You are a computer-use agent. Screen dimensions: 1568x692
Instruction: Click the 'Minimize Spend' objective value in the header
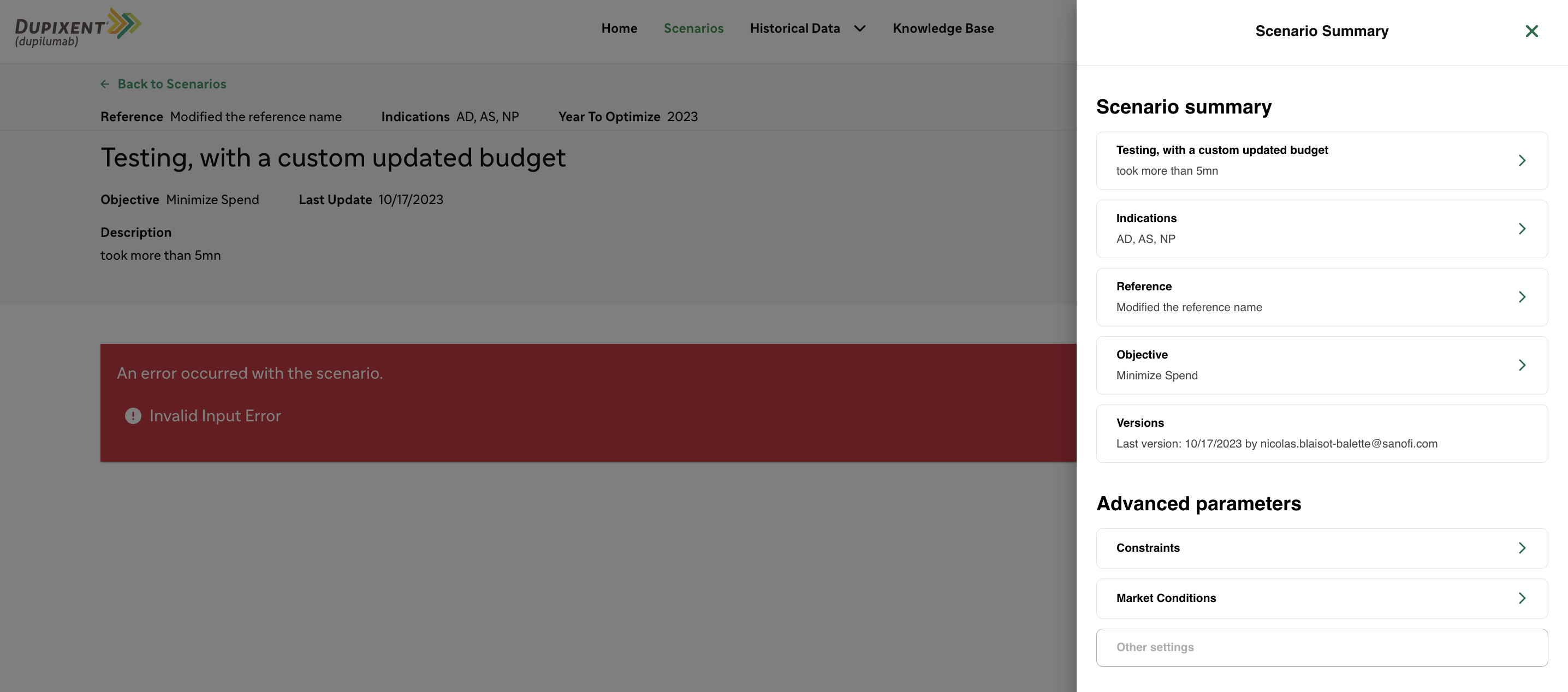(212, 200)
